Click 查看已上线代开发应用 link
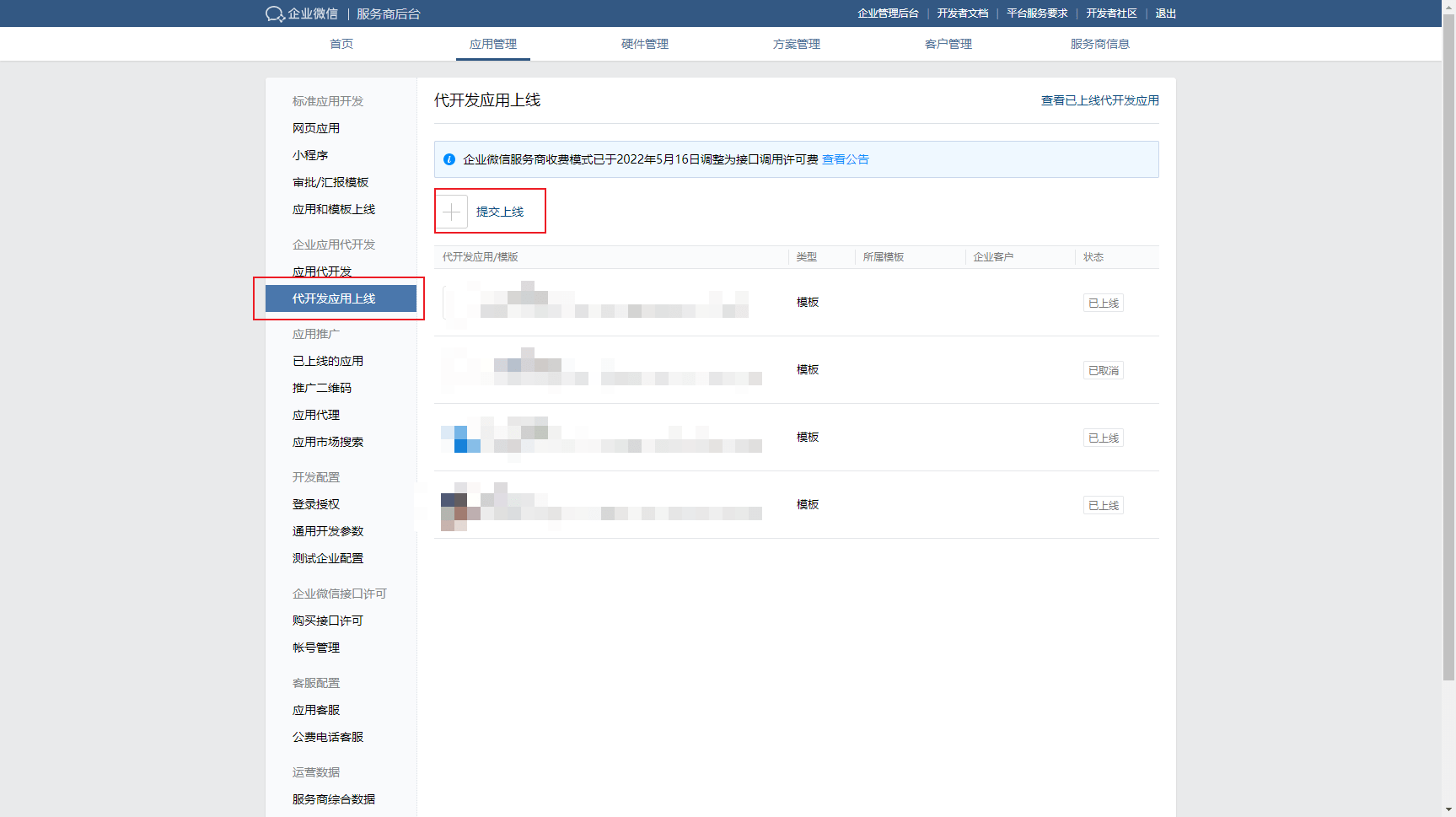This screenshot has height=817, width=1456. [x=1099, y=100]
